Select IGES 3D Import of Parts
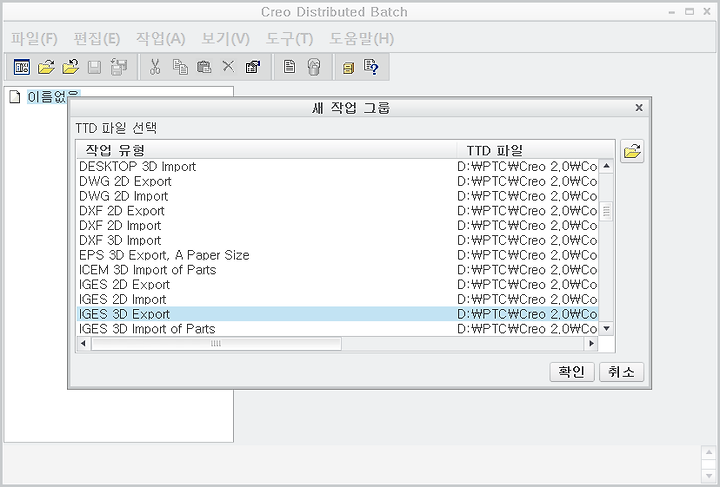 tap(338, 329)
